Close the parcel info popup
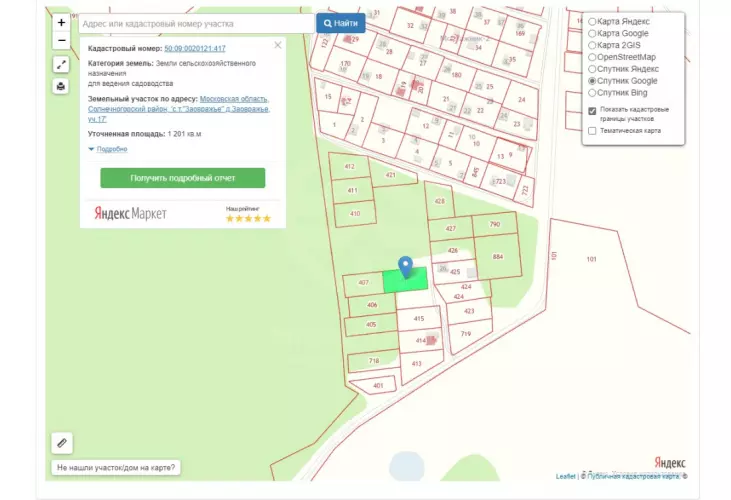Screen dimensions: 731x500 278,45
